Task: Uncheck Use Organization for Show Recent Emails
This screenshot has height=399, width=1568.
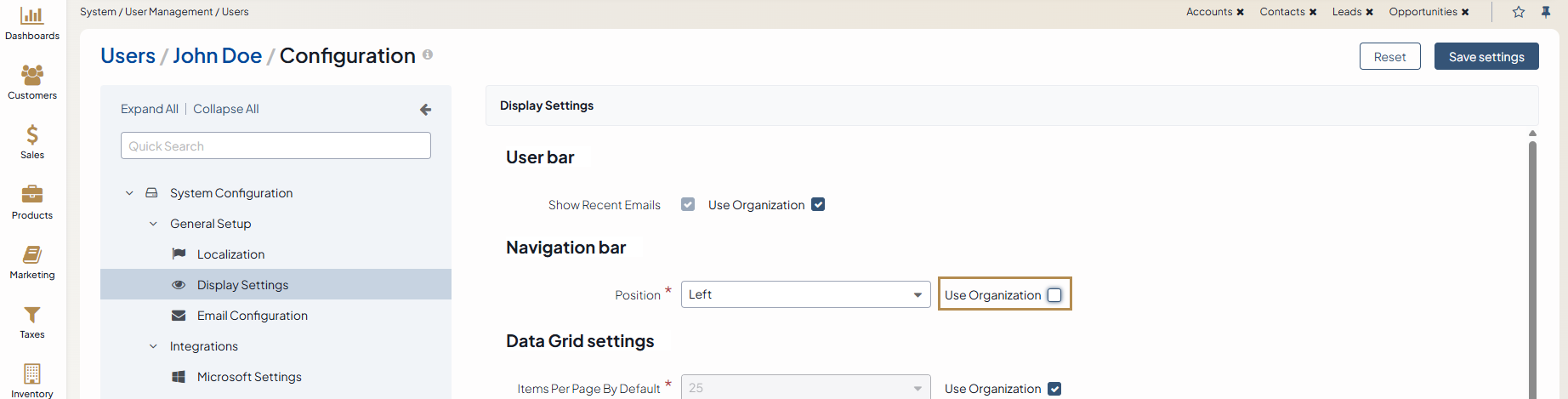Action: pos(818,205)
